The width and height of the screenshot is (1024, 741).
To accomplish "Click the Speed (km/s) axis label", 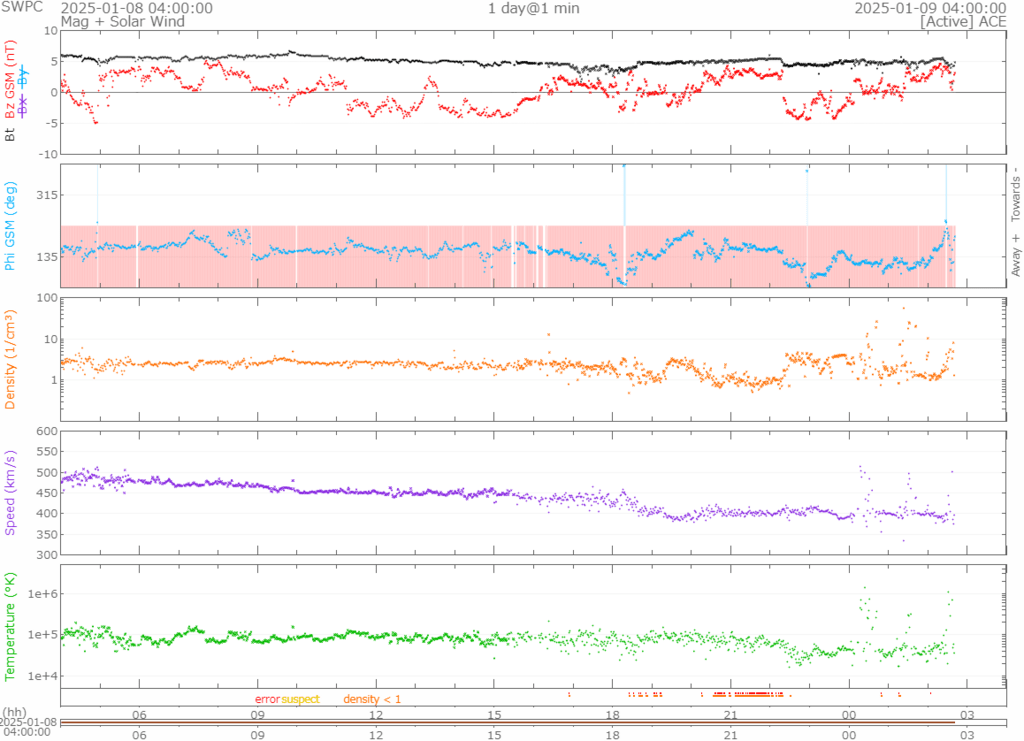I will pos(10,493).
